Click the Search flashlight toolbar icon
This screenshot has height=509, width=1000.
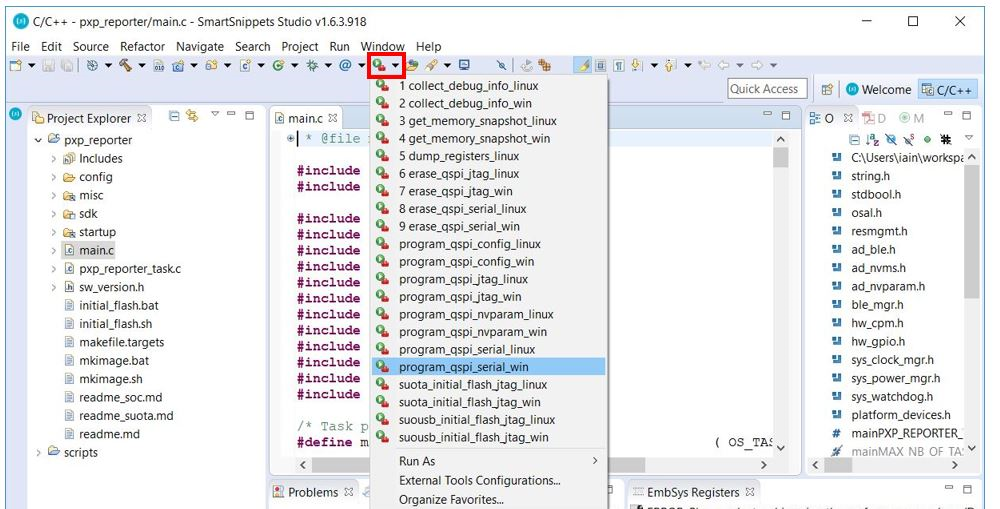click(x=431, y=65)
